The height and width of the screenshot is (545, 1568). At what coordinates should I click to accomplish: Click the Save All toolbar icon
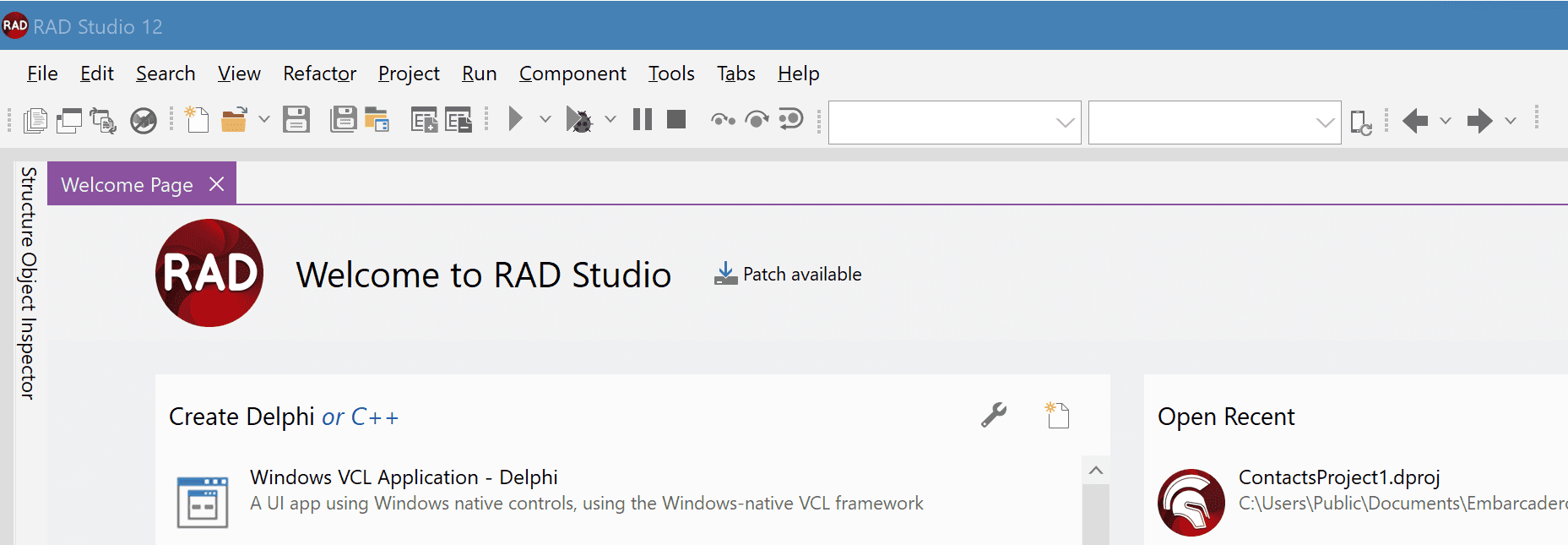[343, 120]
